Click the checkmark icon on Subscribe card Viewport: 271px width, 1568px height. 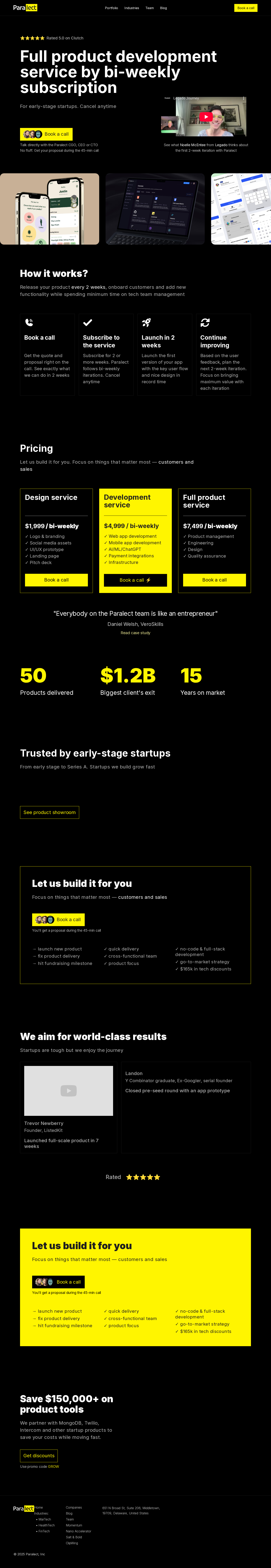pos(87,323)
